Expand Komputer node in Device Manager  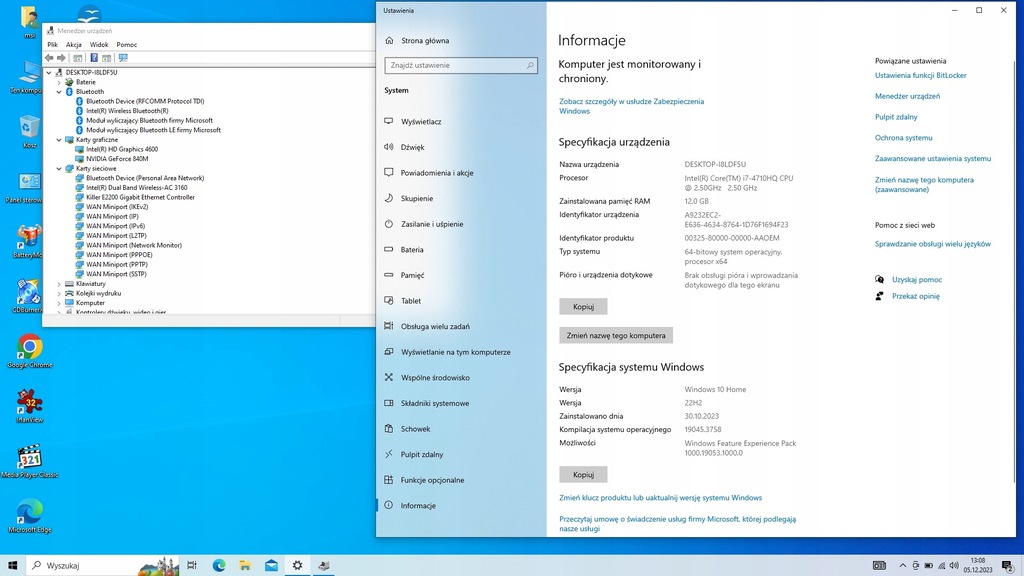tap(59, 303)
